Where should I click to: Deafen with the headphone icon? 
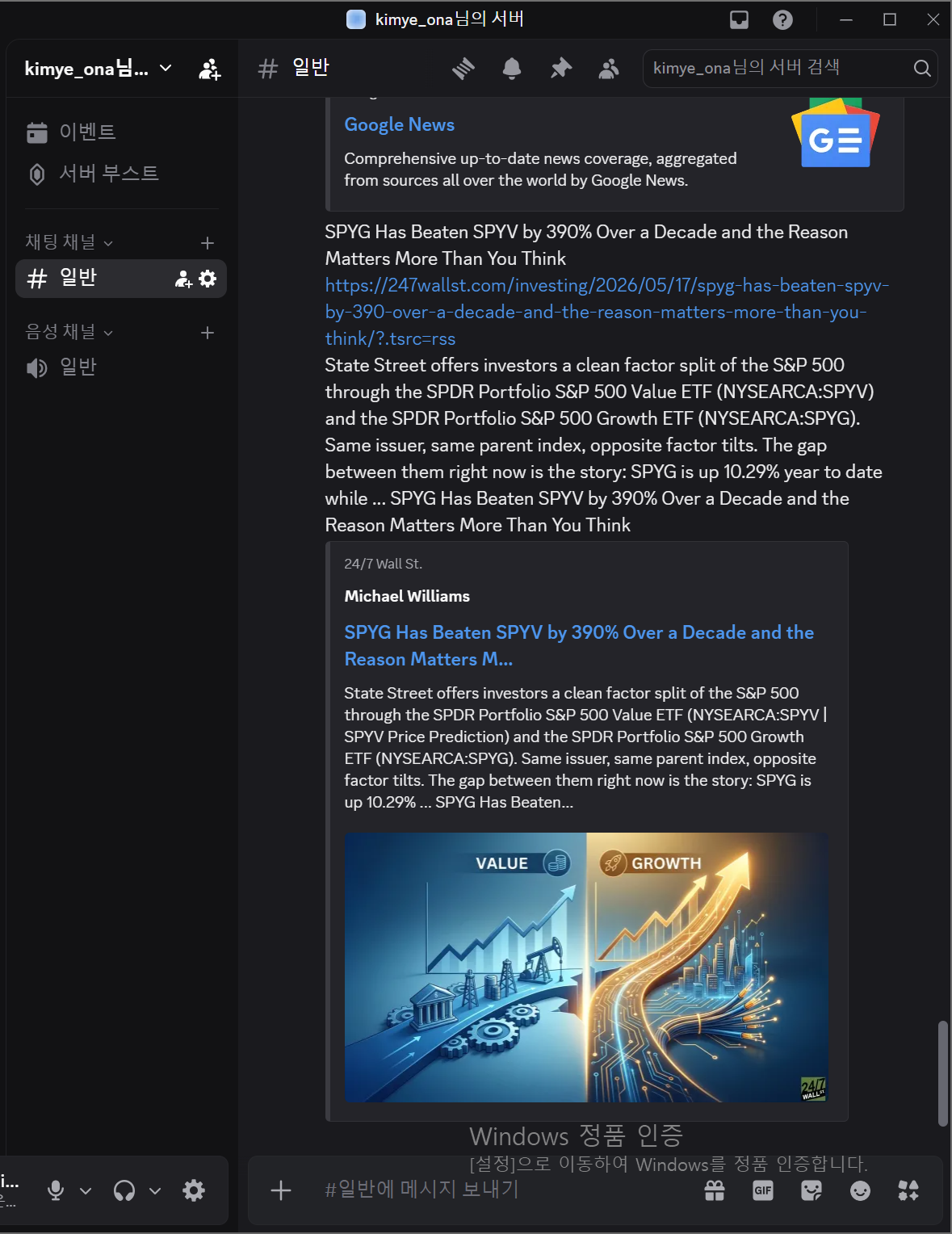[x=124, y=1190]
